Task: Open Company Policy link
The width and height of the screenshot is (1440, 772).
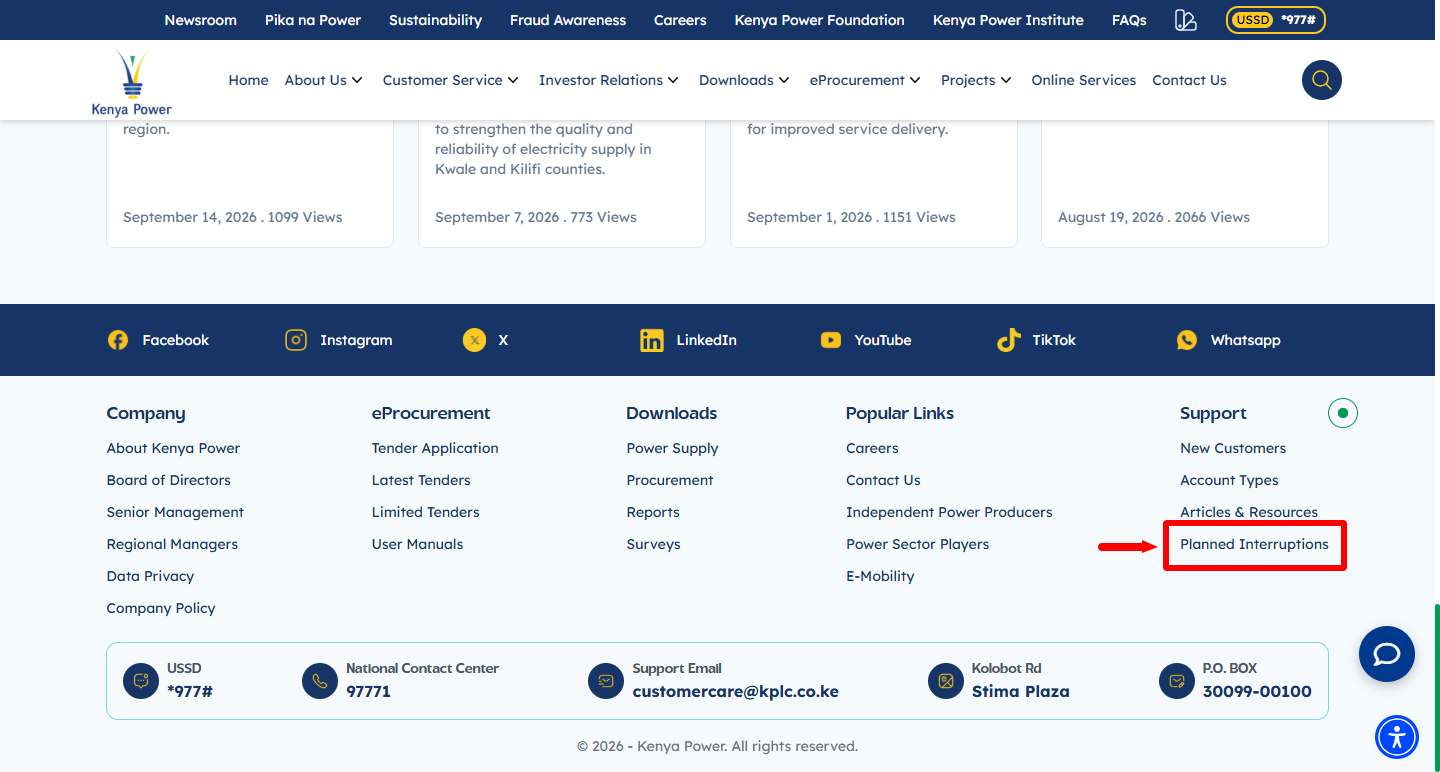Action: click(x=161, y=608)
